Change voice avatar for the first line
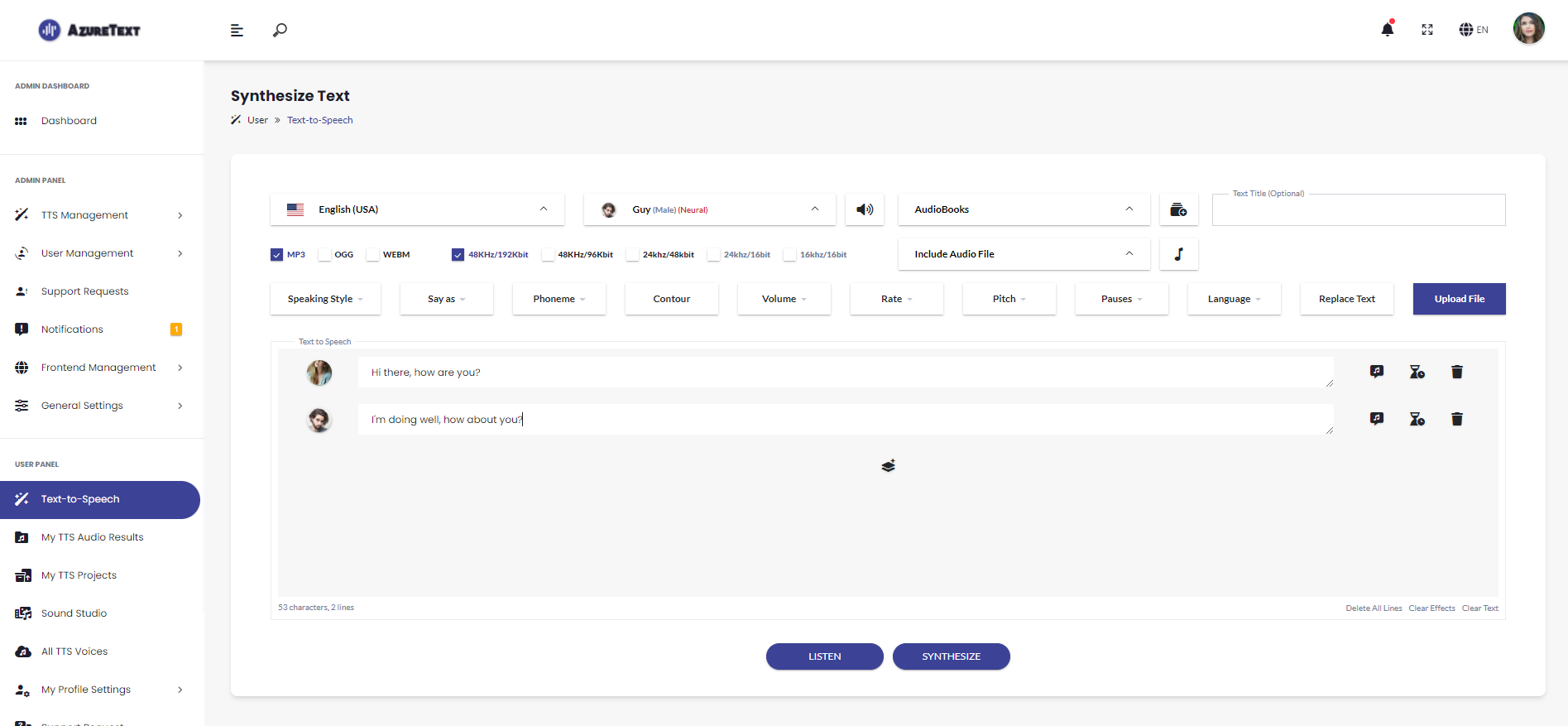This screenshot has width=1568, height=726. 319,373
